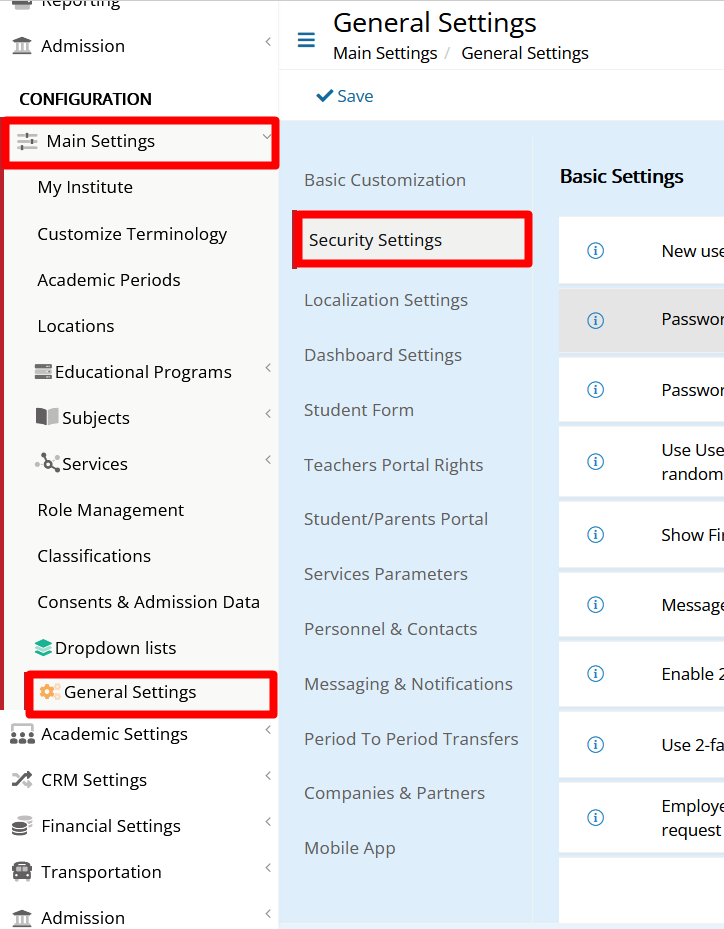724x929 pixels.
Task: Open the Localization Settings tab
Action: (x=386, y=300)
